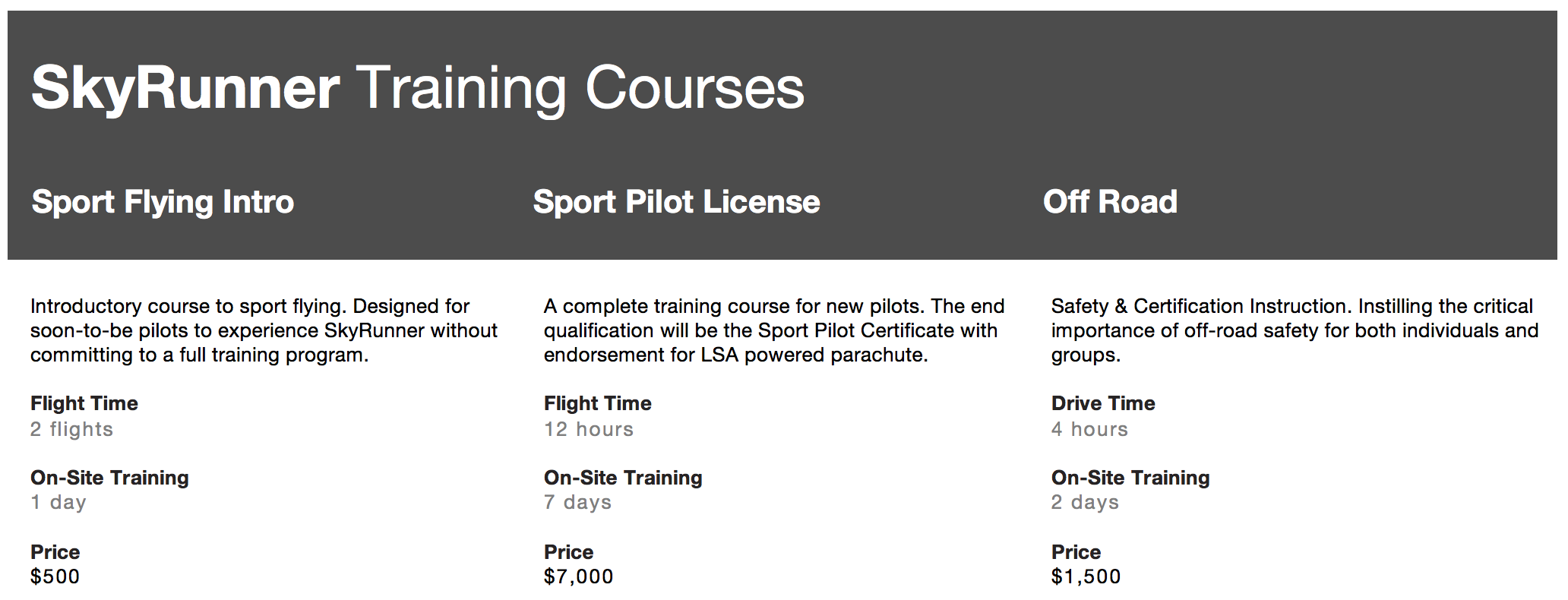The height and width of the screenshot is (600, 1568).
Task: Click the 2 days on-site training value
Action: [x=1085, y=503]
